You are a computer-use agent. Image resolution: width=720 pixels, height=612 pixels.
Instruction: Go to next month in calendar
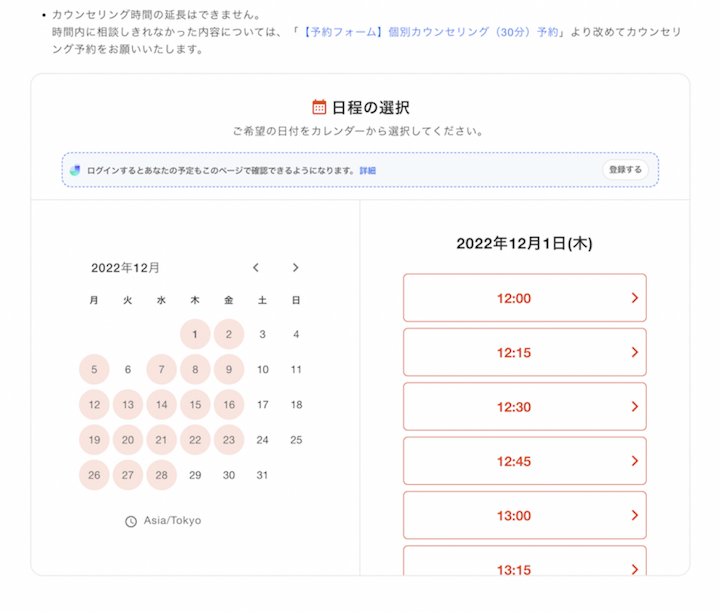(x=295, y=267)
